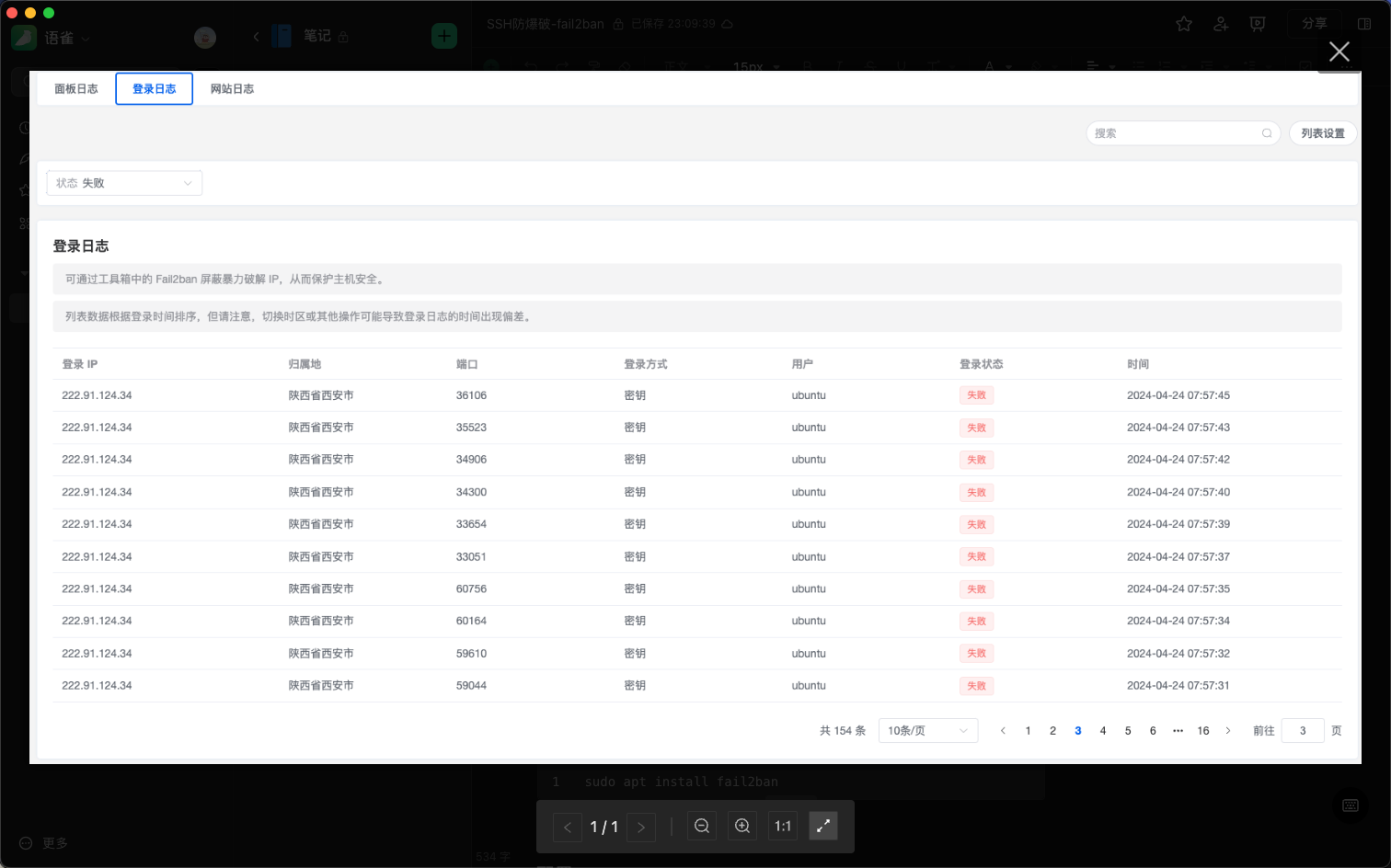Go to pagination page 1

pos(1028,731)
